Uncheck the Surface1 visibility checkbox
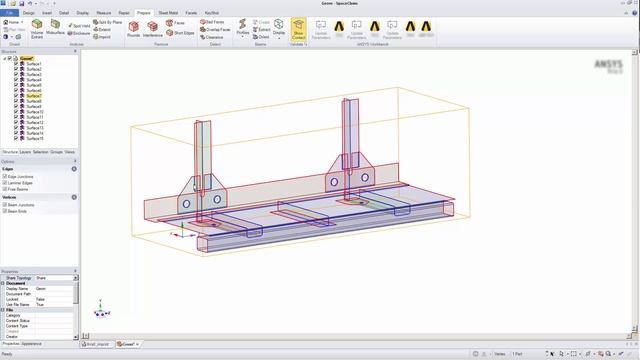This screenshot has height=360, width=640. [16, 64]
